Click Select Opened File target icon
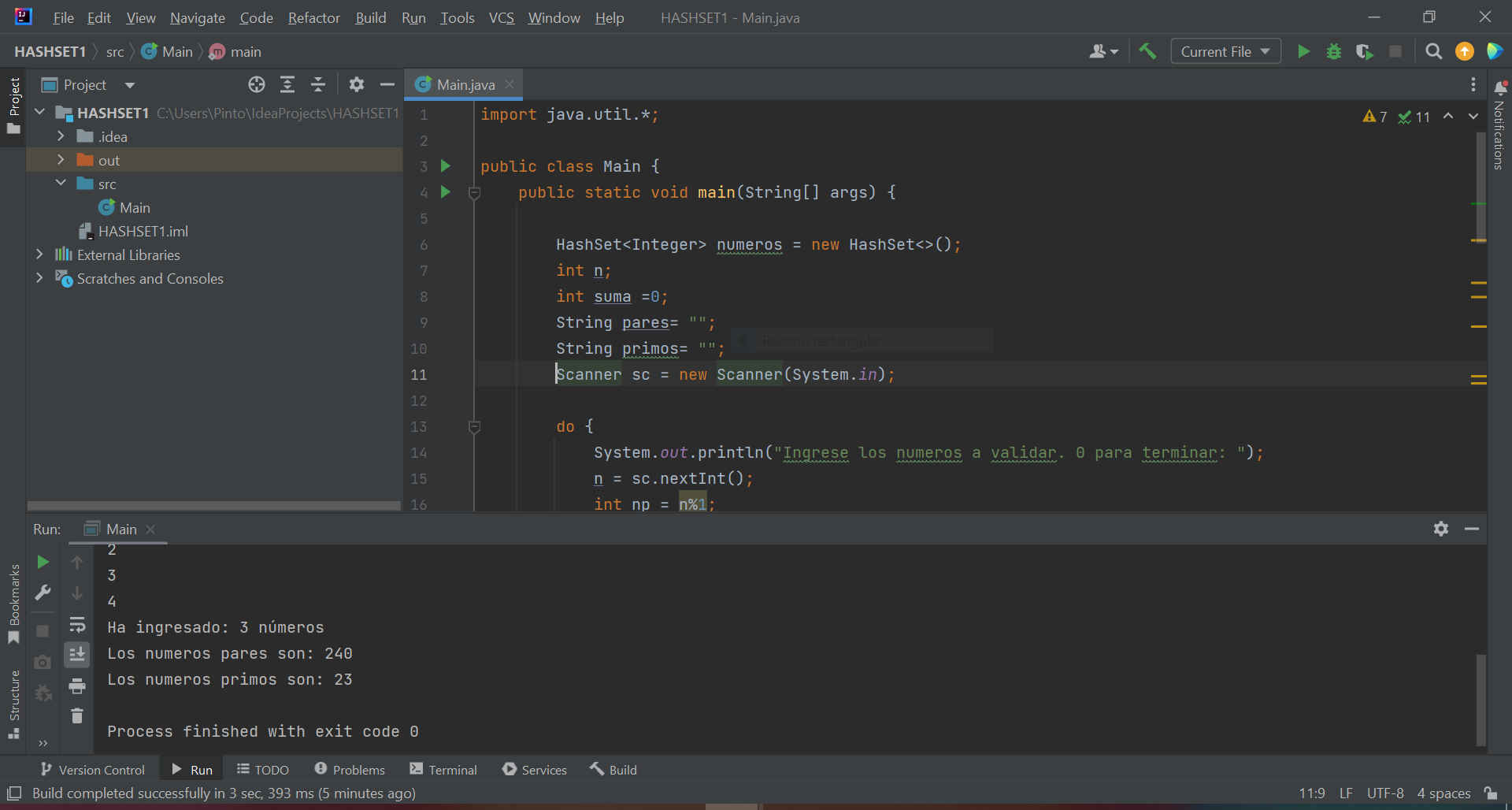Screen dimensions: 1512x810 (257, 84)
